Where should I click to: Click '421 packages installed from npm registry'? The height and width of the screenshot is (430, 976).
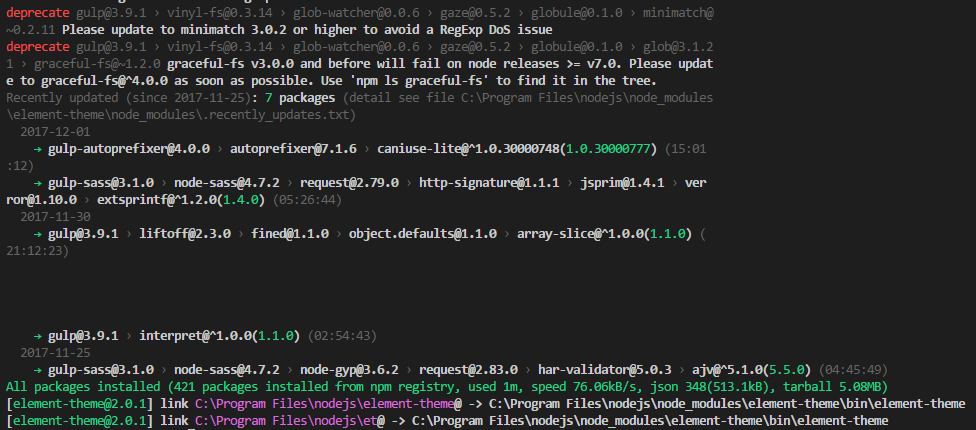pos(315,387)
